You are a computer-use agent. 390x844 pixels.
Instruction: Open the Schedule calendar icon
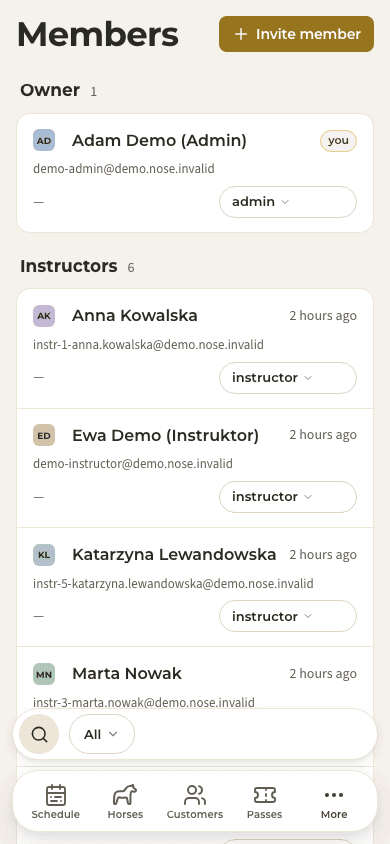[55, 795]
